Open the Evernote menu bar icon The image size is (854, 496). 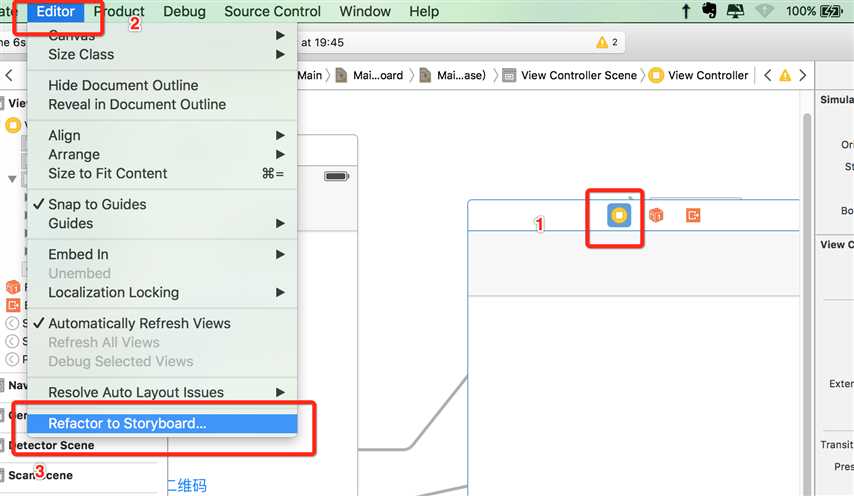(709, 11)
